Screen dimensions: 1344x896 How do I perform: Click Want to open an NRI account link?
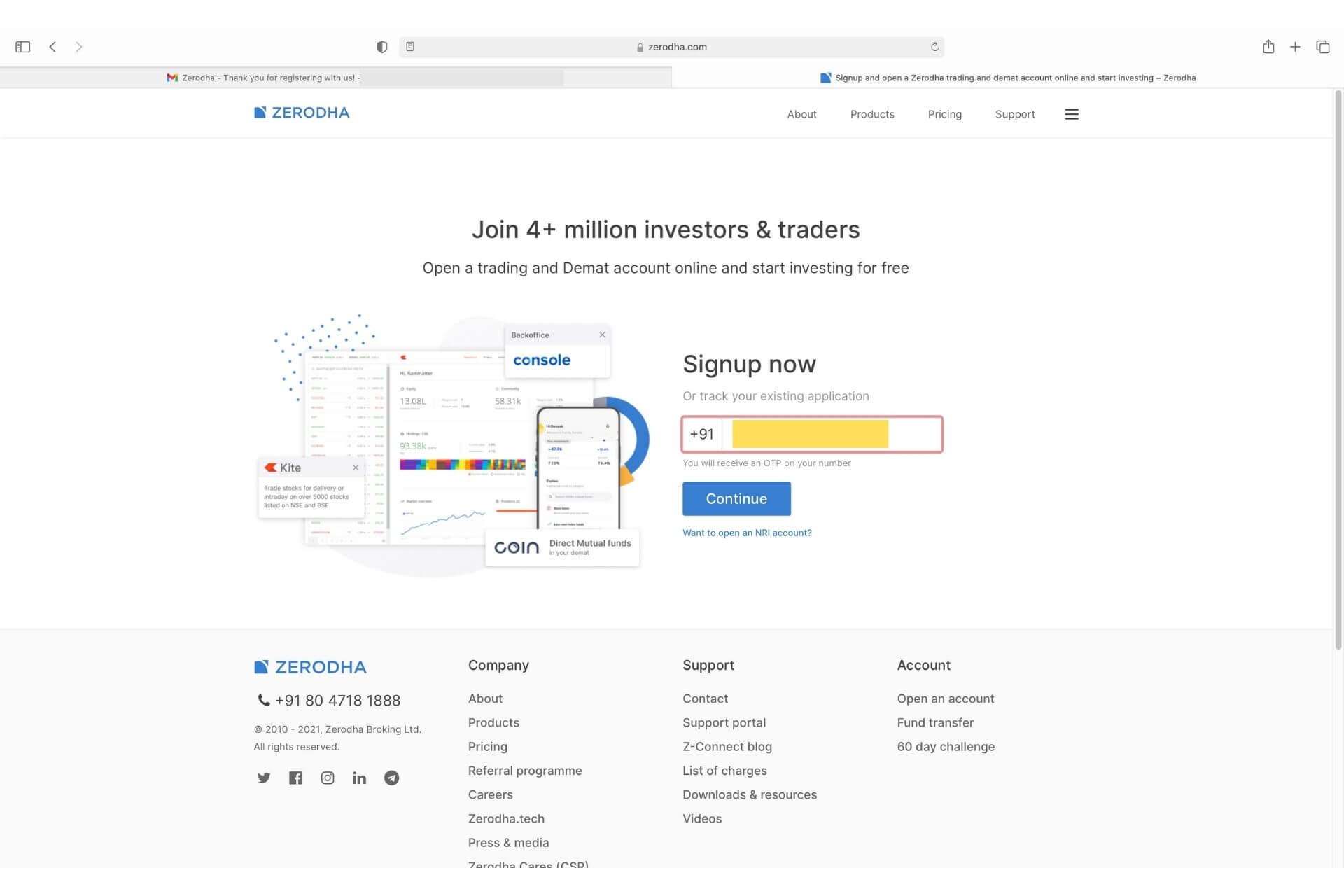pyautogui.click(x=747, y=532)
